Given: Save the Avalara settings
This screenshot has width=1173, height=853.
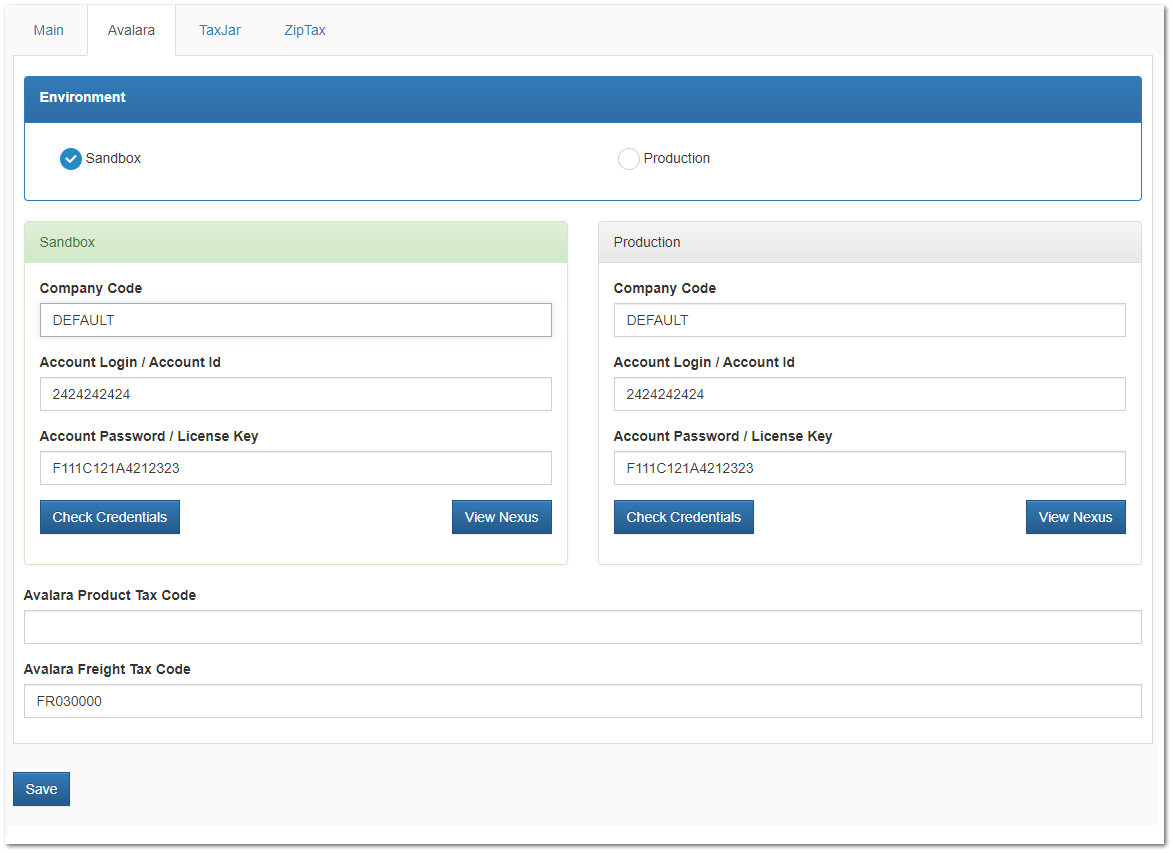Looking at the screenshot, I should pyautogui.click(x=41, y=789).
